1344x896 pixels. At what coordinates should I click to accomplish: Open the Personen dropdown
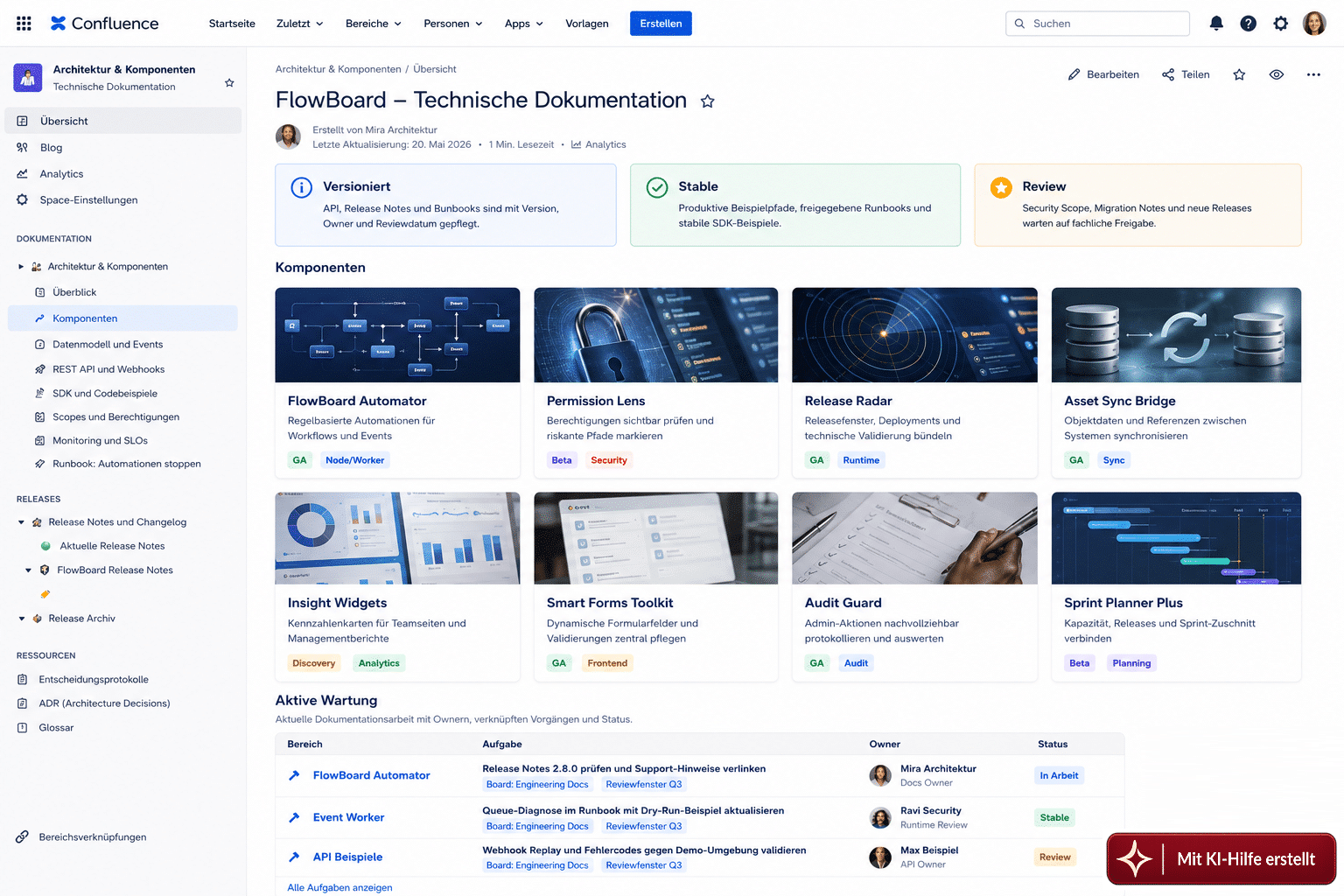click(x=453, y=24)
